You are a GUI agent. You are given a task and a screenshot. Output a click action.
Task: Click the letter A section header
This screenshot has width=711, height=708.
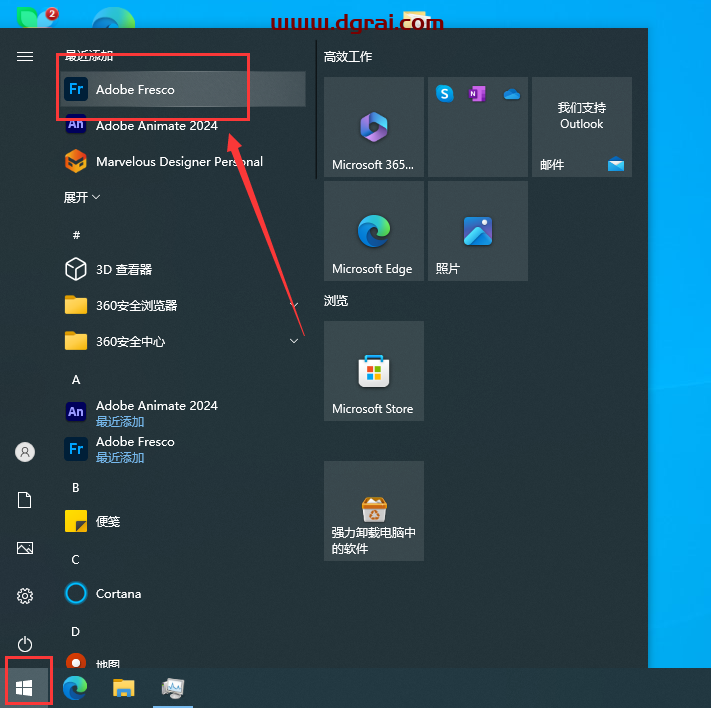point(76,380)
